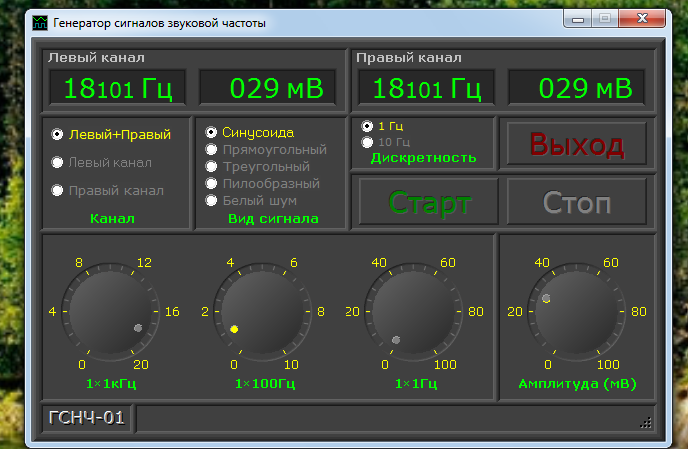Screen dimensions: 688x449
Task: Choose Прямоугольный waveform option
Action: pos(212,149)
